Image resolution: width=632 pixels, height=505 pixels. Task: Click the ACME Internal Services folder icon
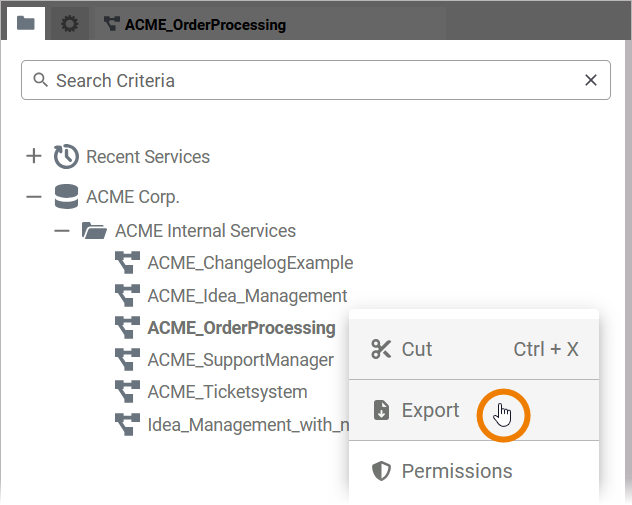pyautogui.click(x=95, y=231)
